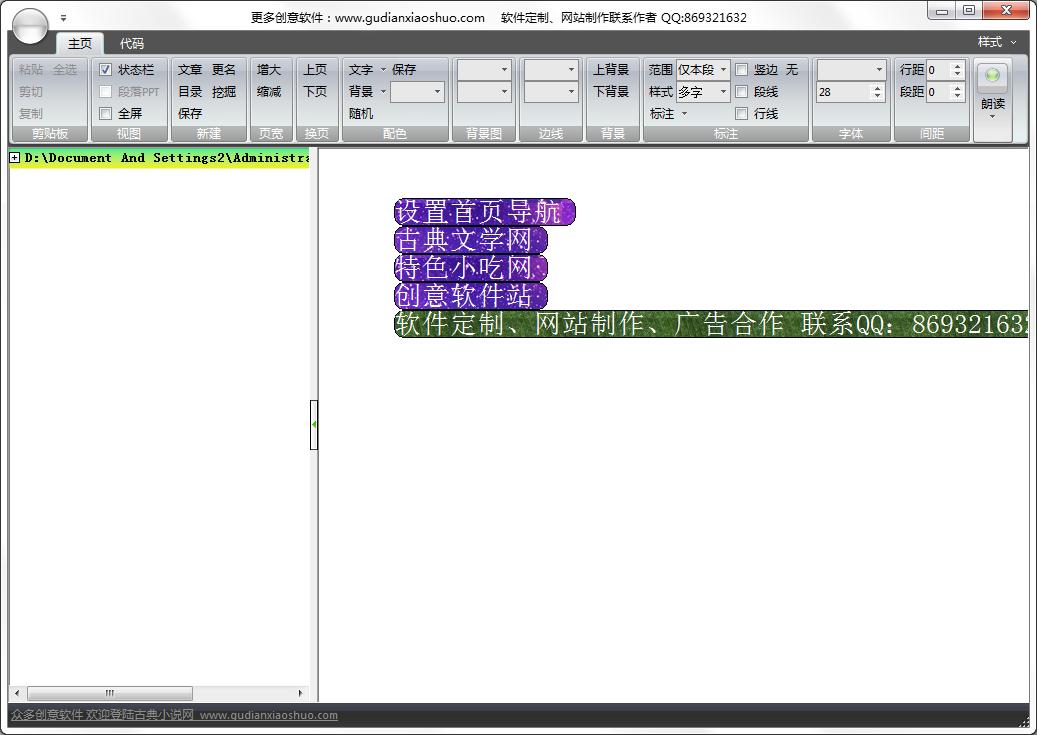Viewport: 1037px width, 735px height.
Task: Click 挖掘 in the 新建 group
Action: coord(224,92)
